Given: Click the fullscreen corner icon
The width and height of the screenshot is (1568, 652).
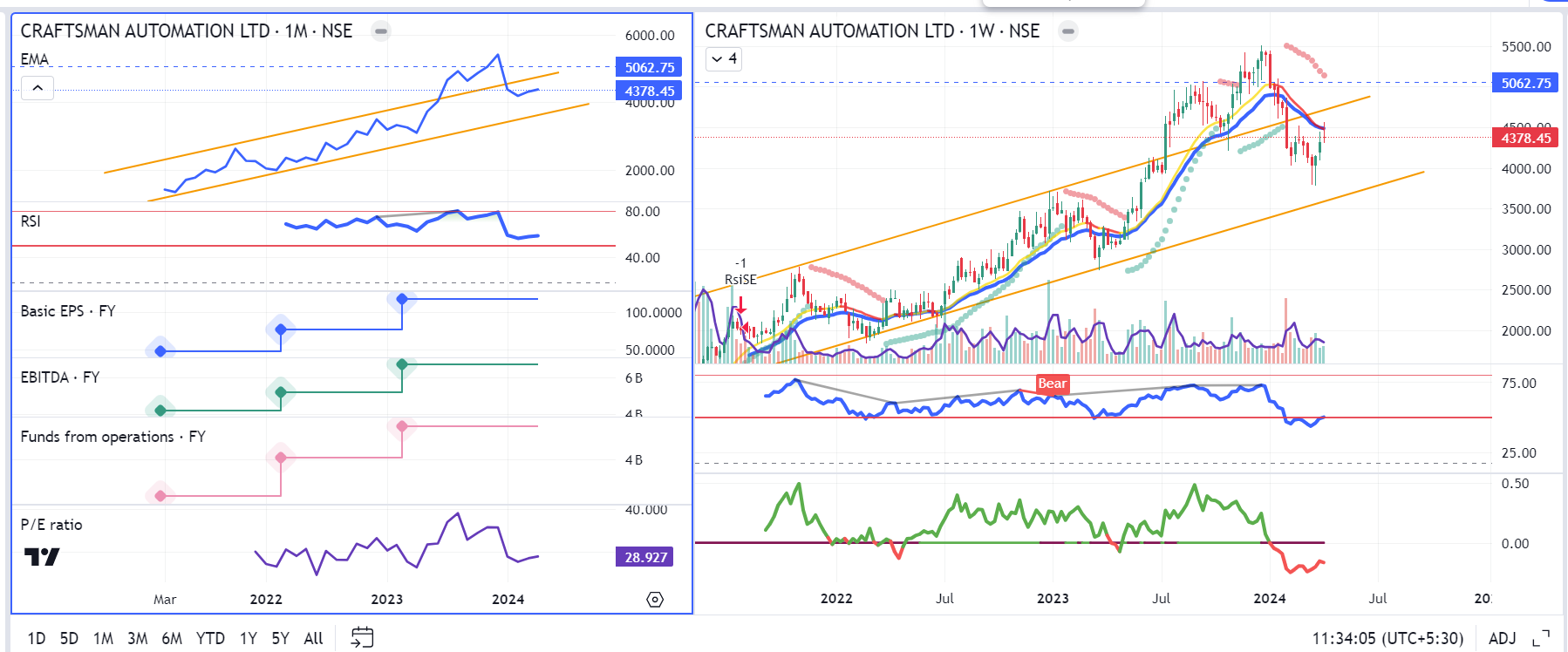Looking at the screenshot, I should 1541,639.
